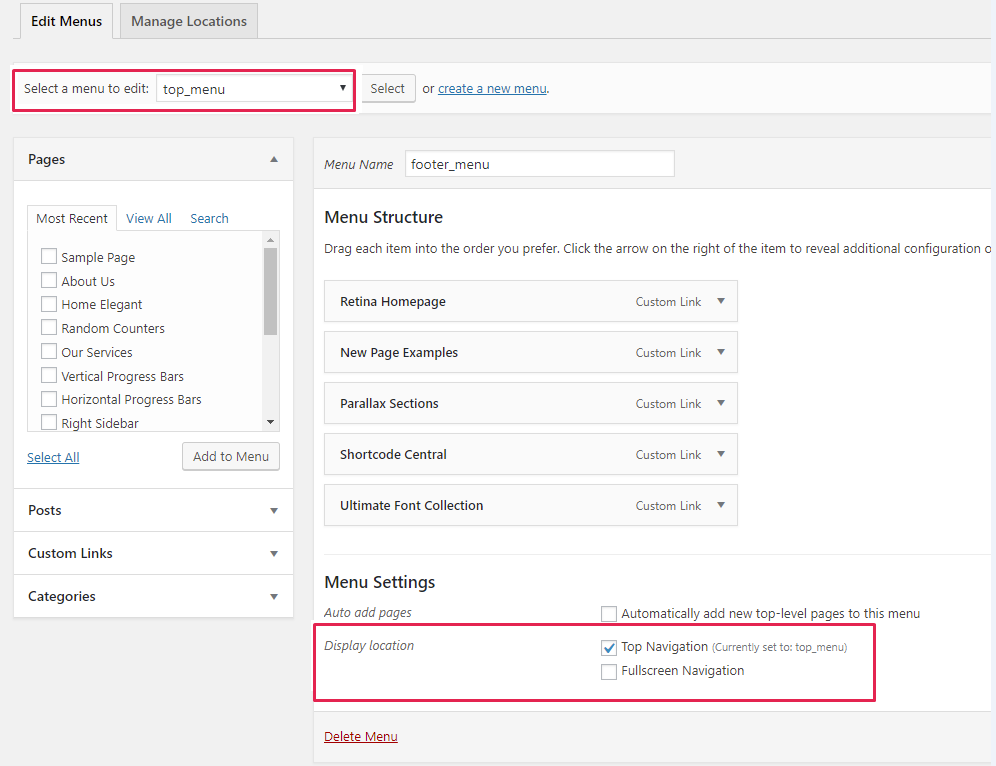Viewport: 996px width, 766px height.
Task: Expand Parallax Sections menu item arrow
Action: click(x=721, y=403)
